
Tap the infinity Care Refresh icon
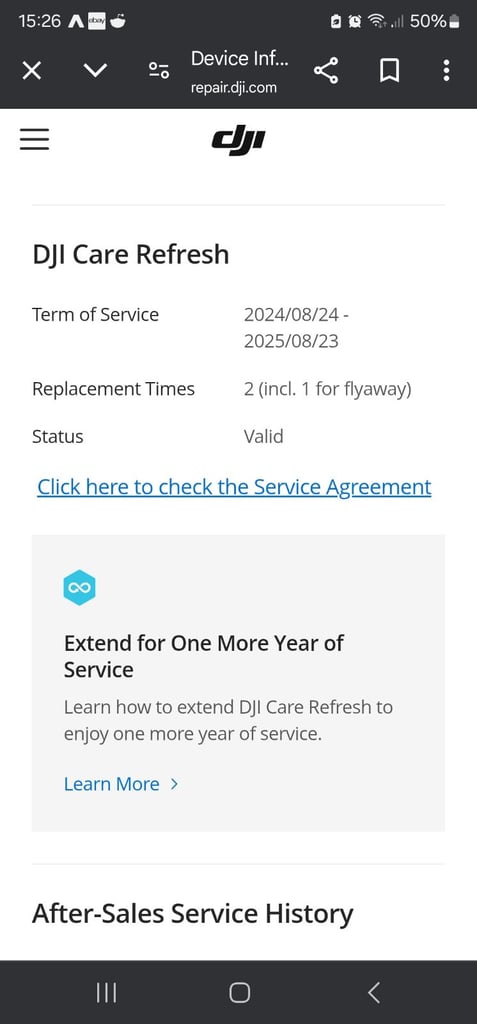click(x=80, y=588)
